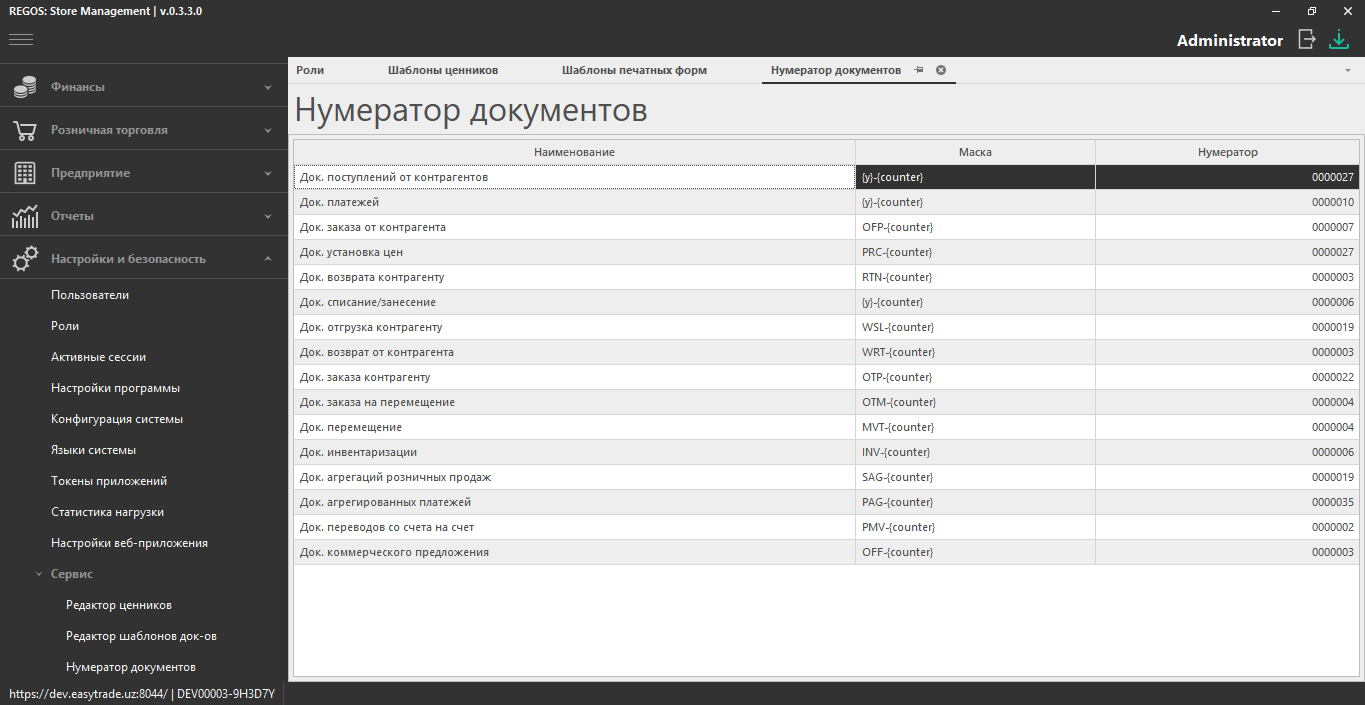Open the hamburger menu icon
This screenshot has width=1365, height=705.
click(21, 40)
